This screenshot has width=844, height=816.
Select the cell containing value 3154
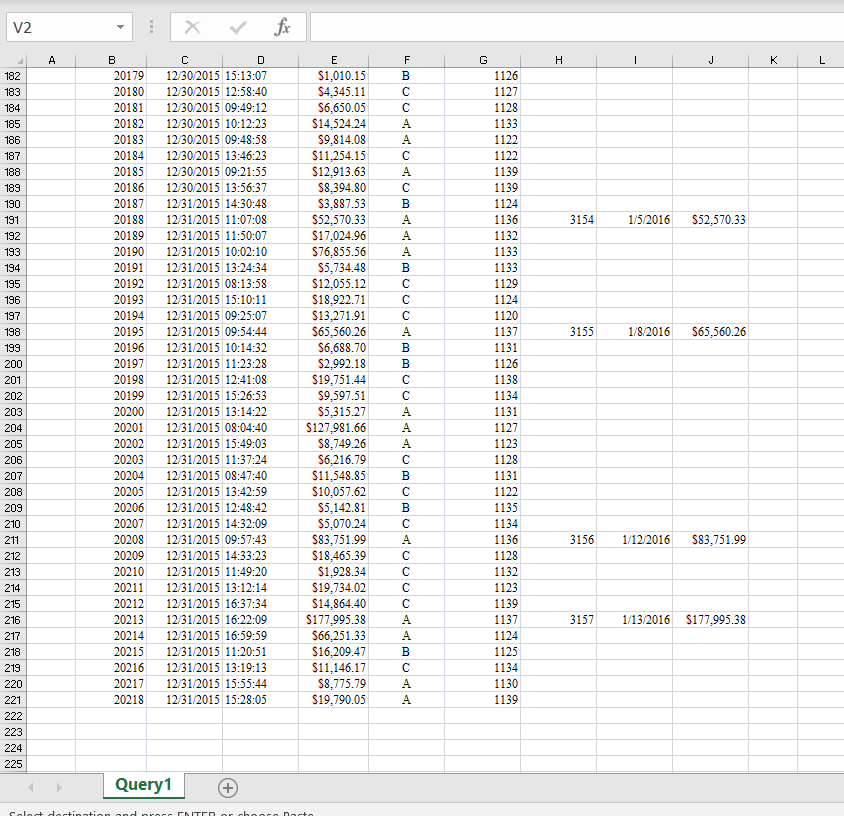point(558,220)
